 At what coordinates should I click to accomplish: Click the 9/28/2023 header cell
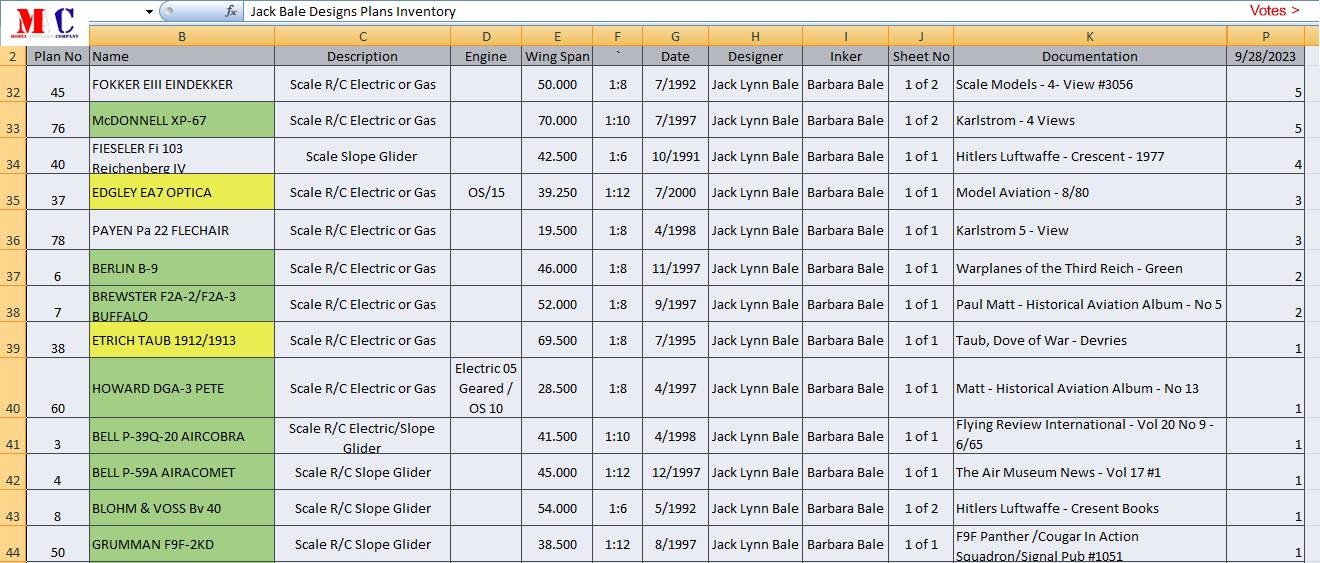(x=1265, y=56)
